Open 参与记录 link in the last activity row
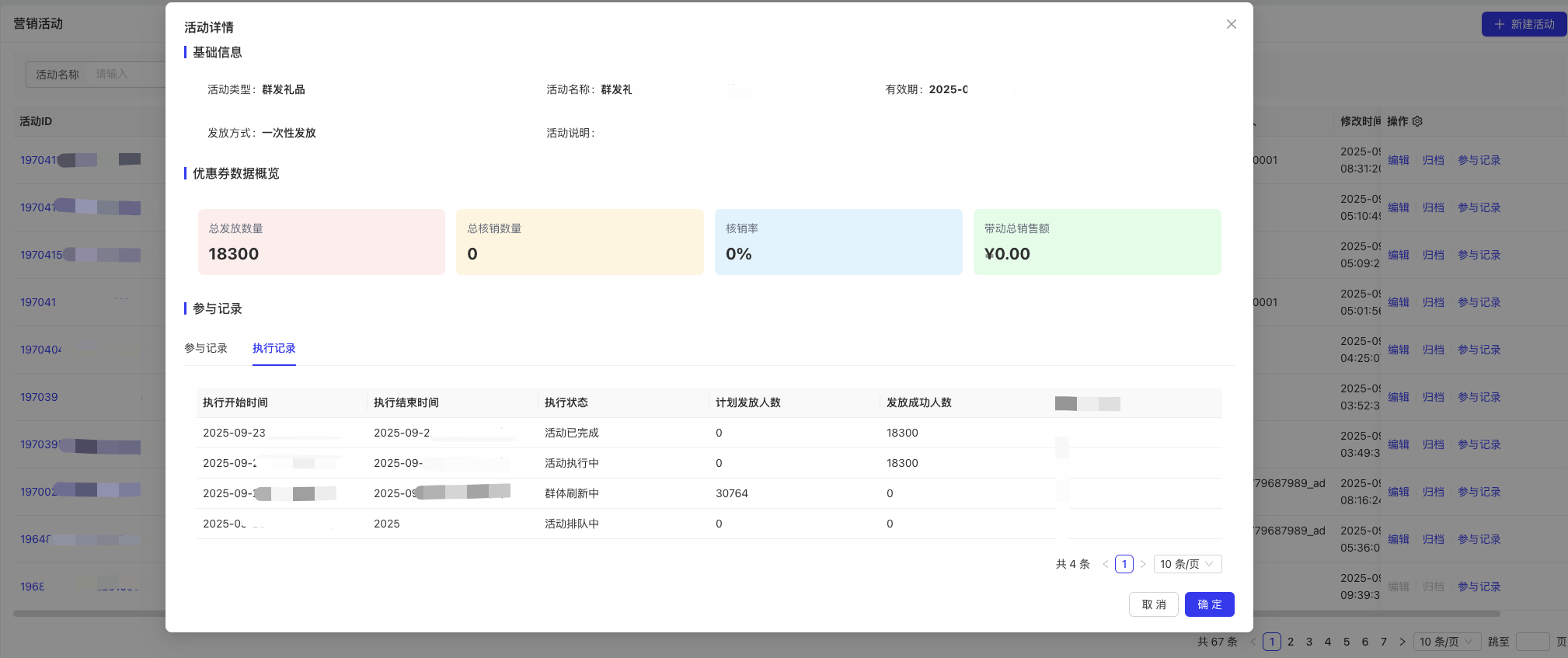Screen dimensions: 1568x658 point(1479,587)
